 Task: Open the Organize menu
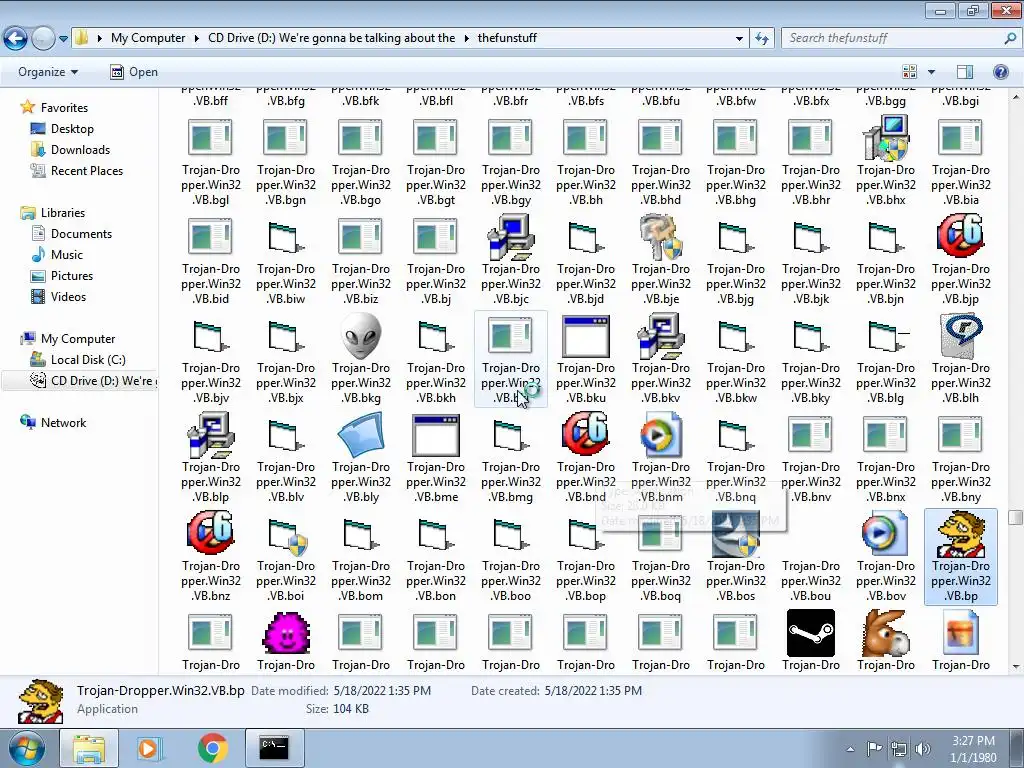click(x=48, y=72)
